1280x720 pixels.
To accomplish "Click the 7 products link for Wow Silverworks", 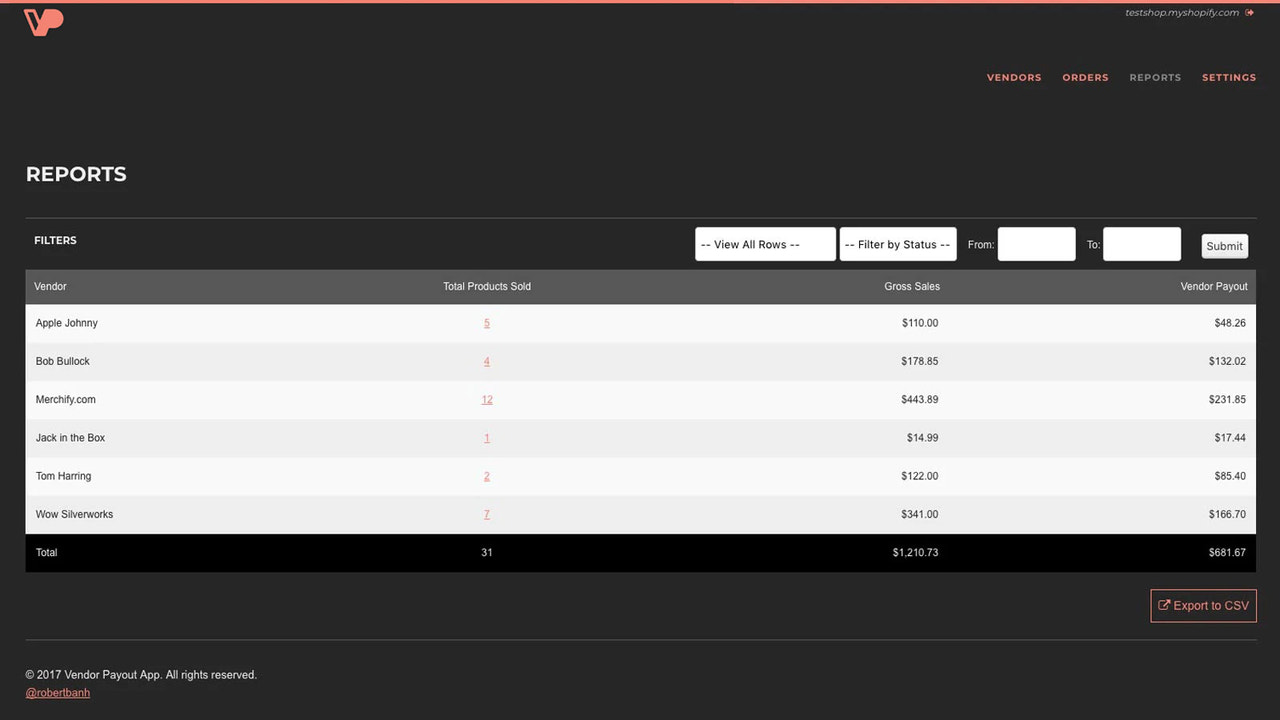I will (487, 514).
